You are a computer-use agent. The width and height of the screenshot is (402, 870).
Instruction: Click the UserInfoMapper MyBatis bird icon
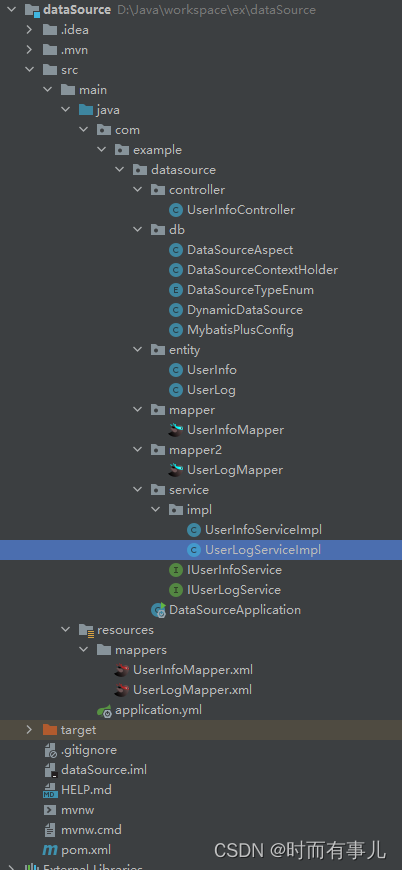click(176, 429)
